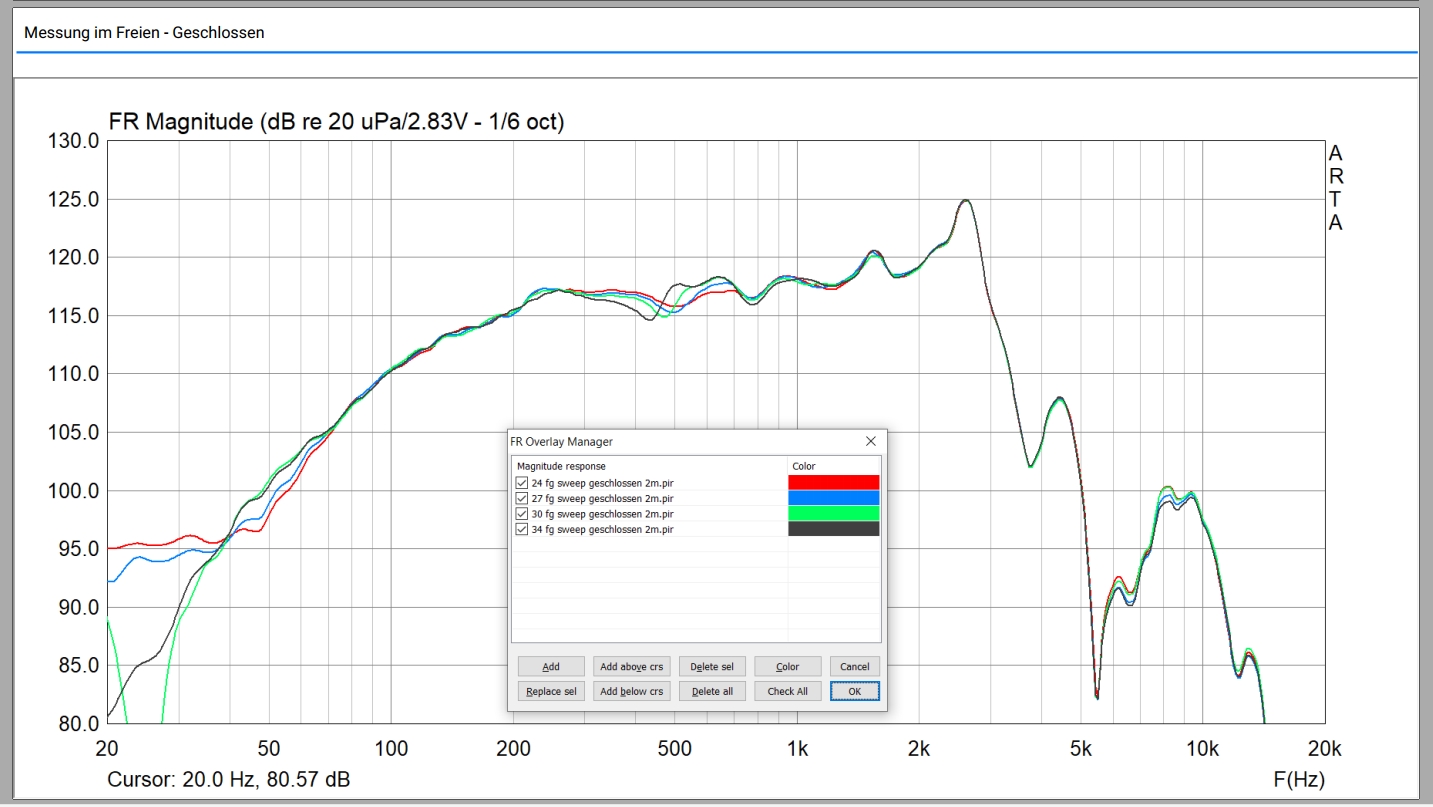The width and height of the screenshot is (1433, 807).
Task: Open the Color button in Overlay Manager
Action: pyautogui.click(x=787, y=667)
